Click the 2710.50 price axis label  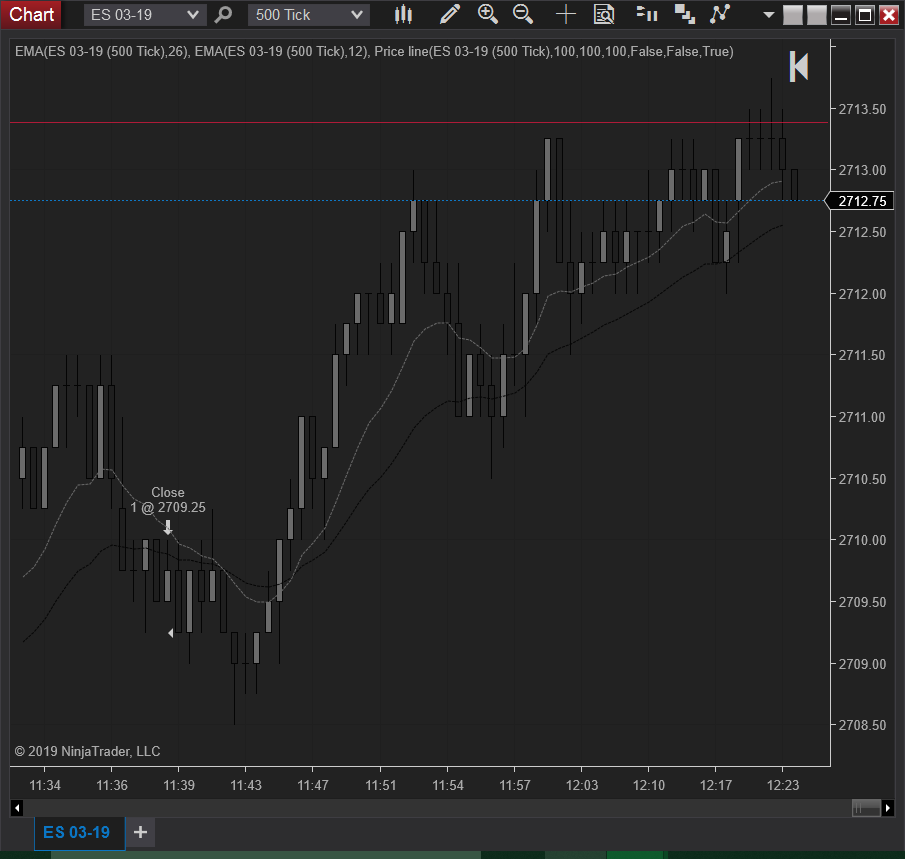pyautogui.click(x=862, y=479)
